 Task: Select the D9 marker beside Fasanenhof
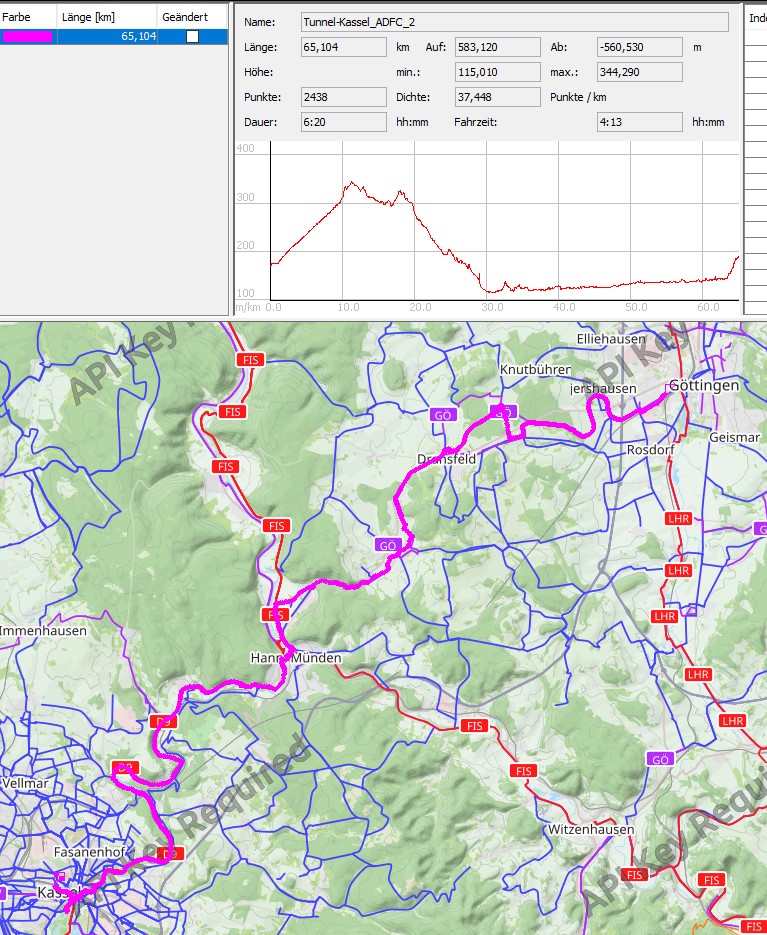click(x=170, y=853)
